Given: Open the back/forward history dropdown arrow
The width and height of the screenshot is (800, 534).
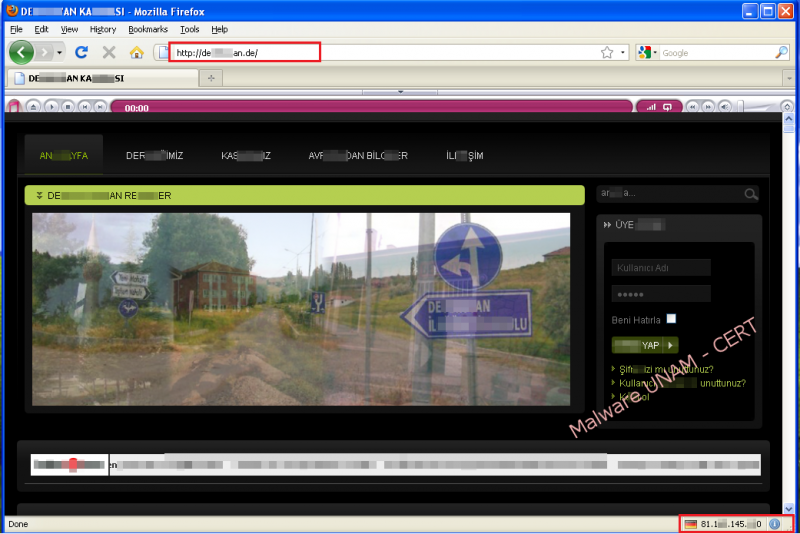Looking at the screenshot, I should 59,52.
